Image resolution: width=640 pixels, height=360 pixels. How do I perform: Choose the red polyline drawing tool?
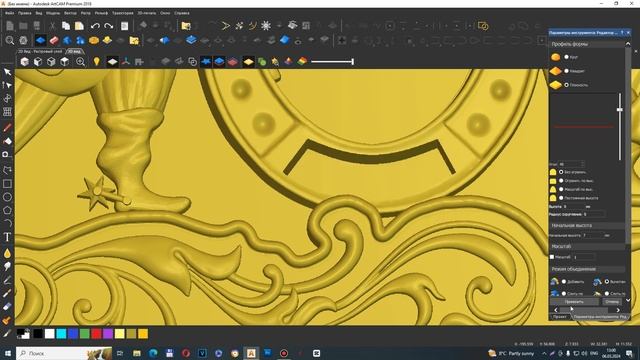[7, 128]
